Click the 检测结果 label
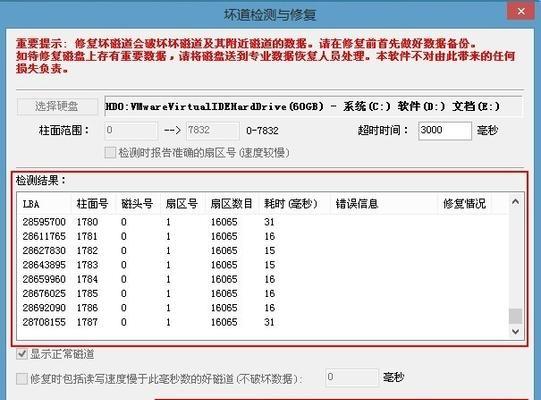Viewport: 541px width, 400px height. click(x=41, y=180)
